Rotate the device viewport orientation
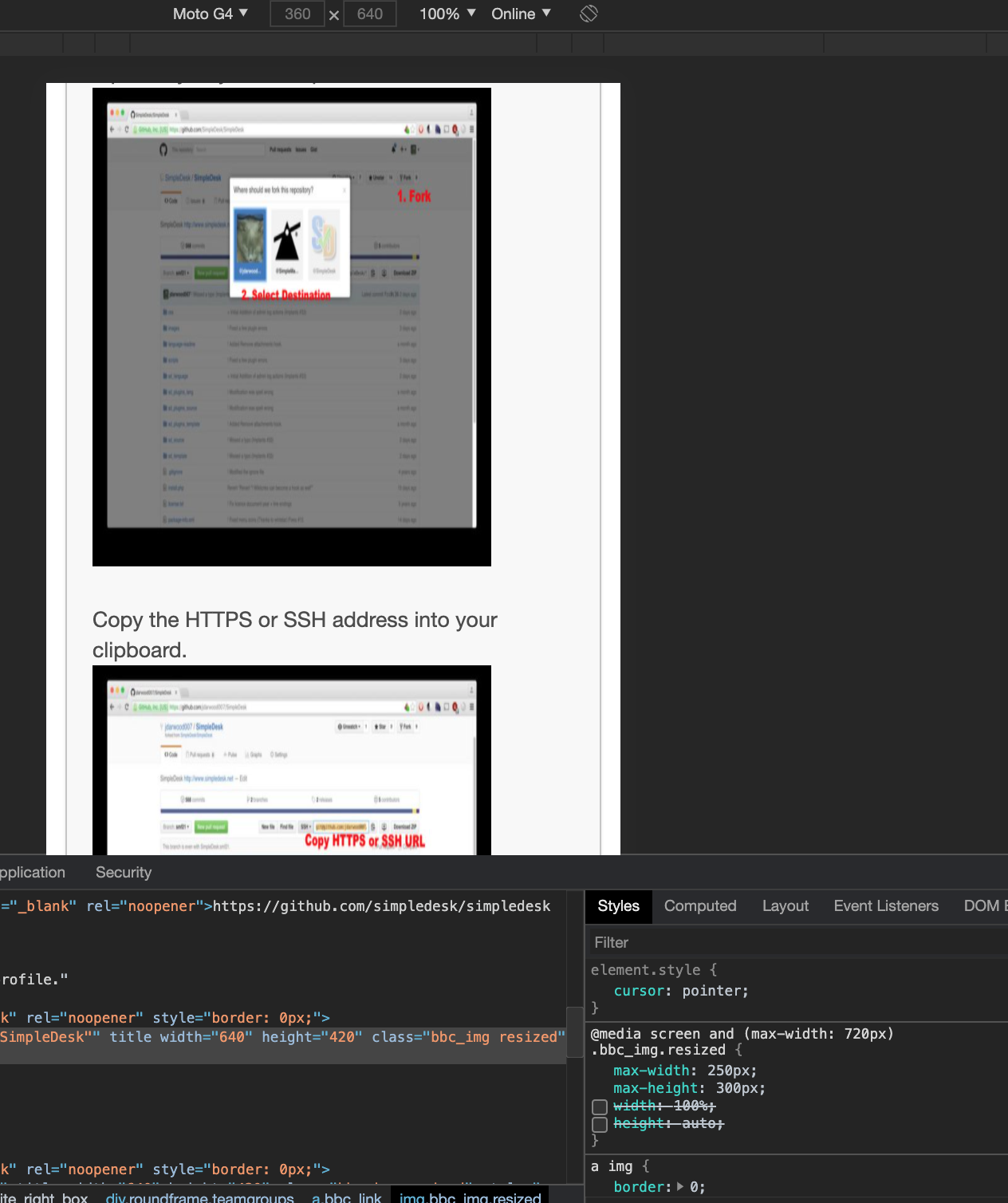 pos(588,14)
